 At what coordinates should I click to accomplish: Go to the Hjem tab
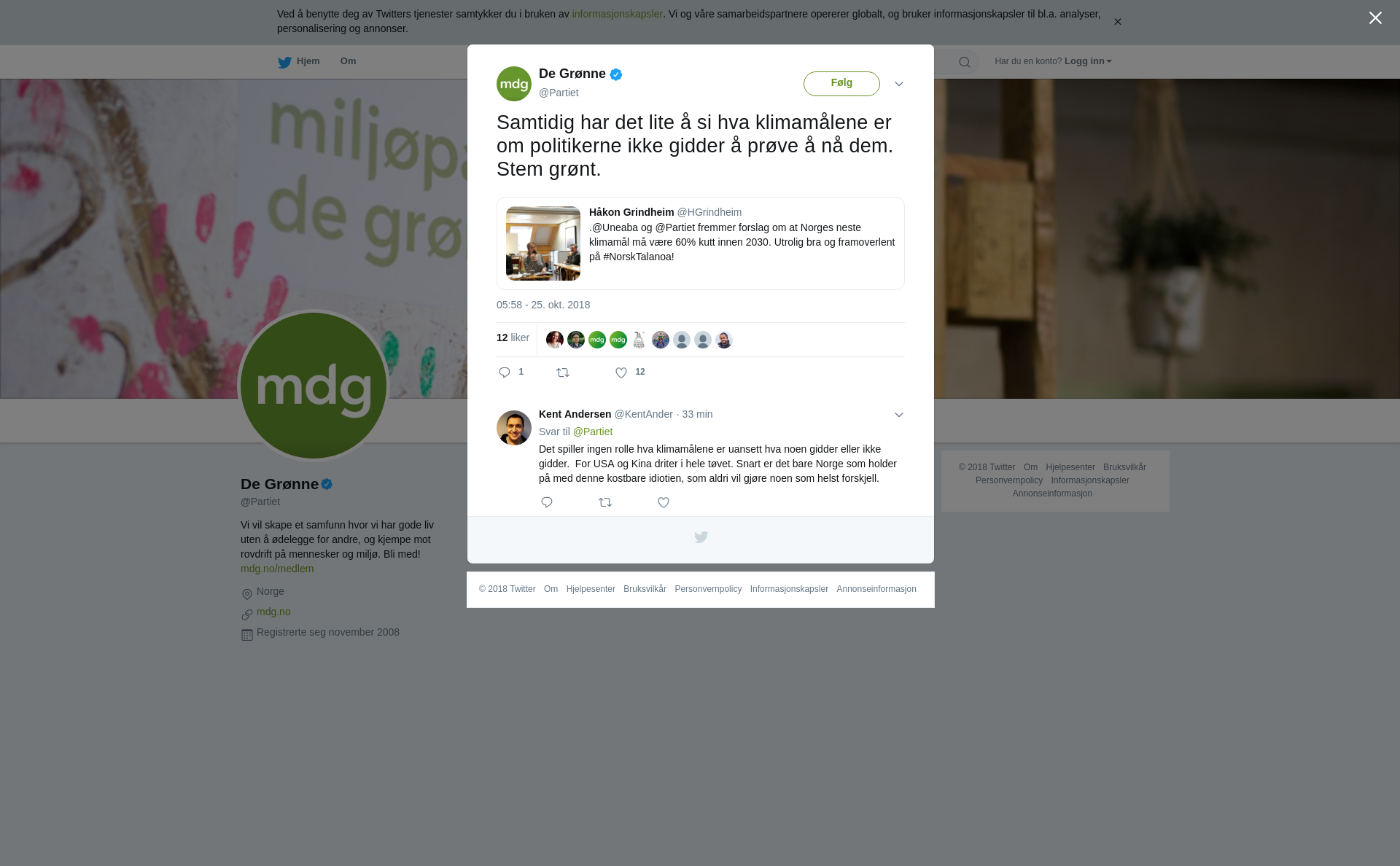click(299, 62)
